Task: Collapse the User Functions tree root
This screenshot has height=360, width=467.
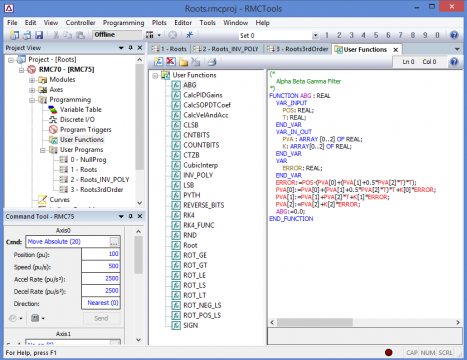Action: [x=155, y=76]
